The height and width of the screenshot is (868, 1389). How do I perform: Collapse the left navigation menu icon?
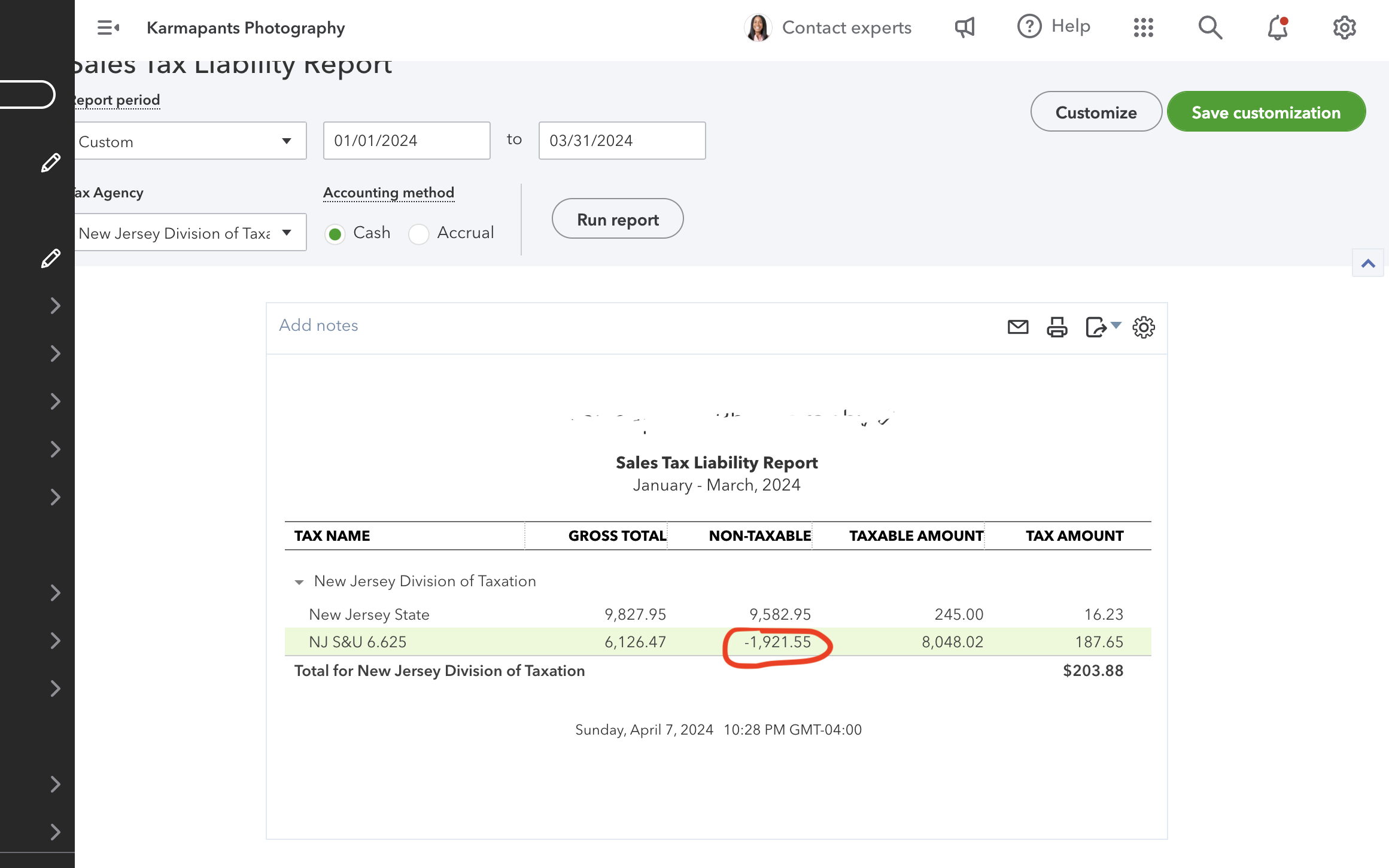[108, 28]
